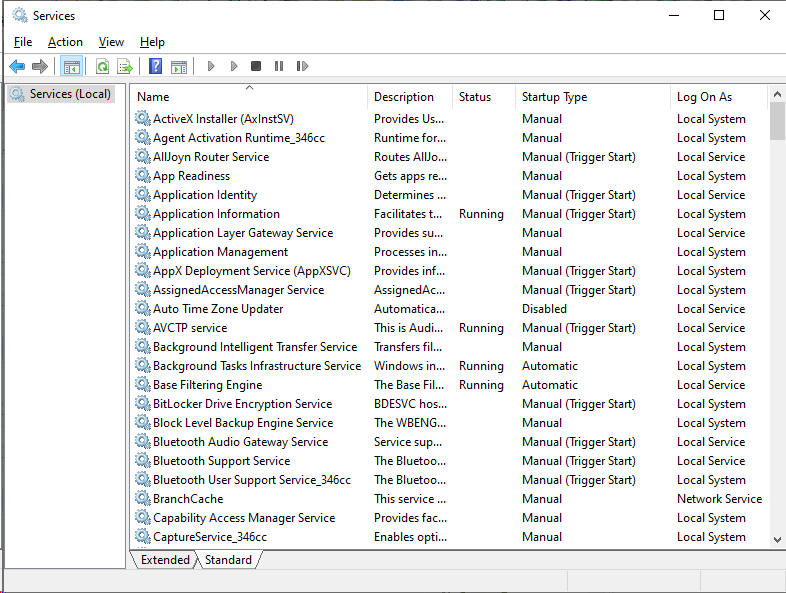Select Background Tasks Infrastructure Service

pos(257,366)
